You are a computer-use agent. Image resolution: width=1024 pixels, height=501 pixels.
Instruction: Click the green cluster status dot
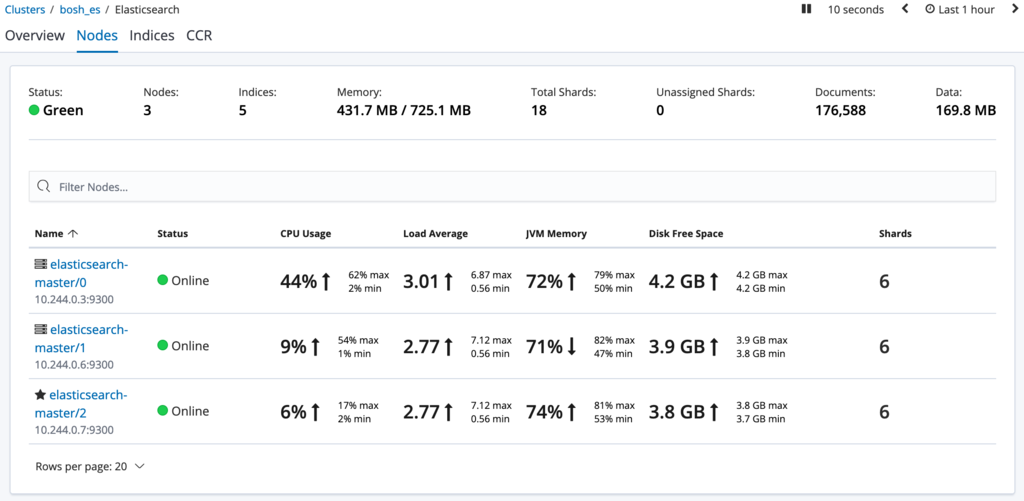pos(34,110)
